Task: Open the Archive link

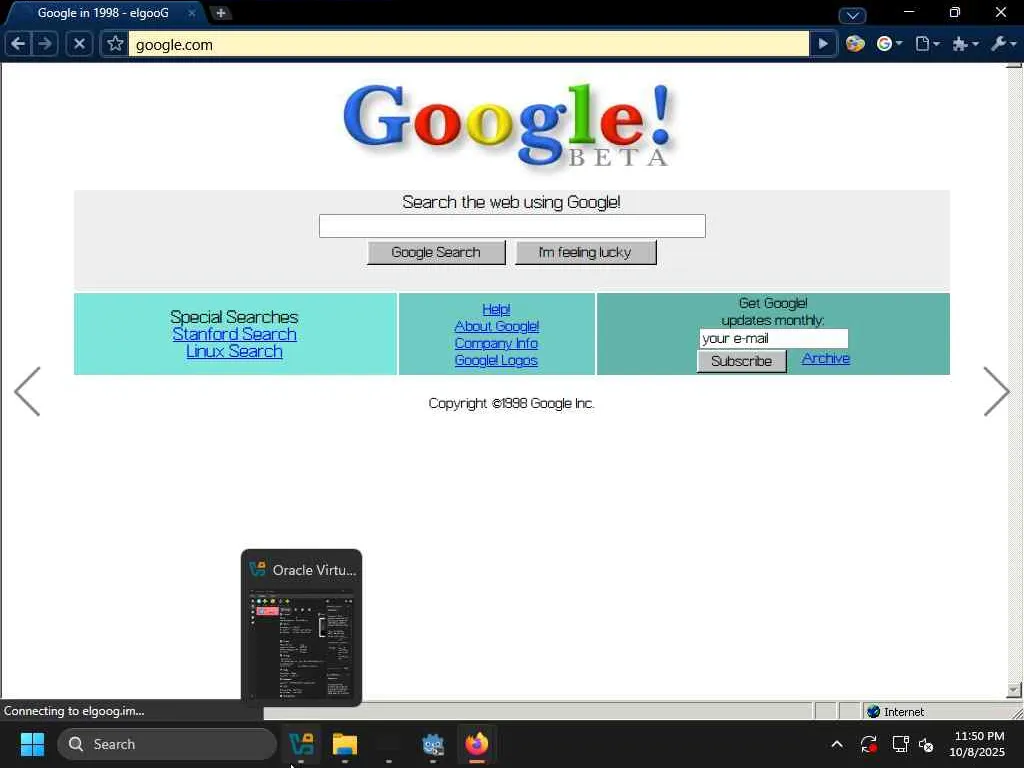Action: pyautogui.click(x=825, y=359)
